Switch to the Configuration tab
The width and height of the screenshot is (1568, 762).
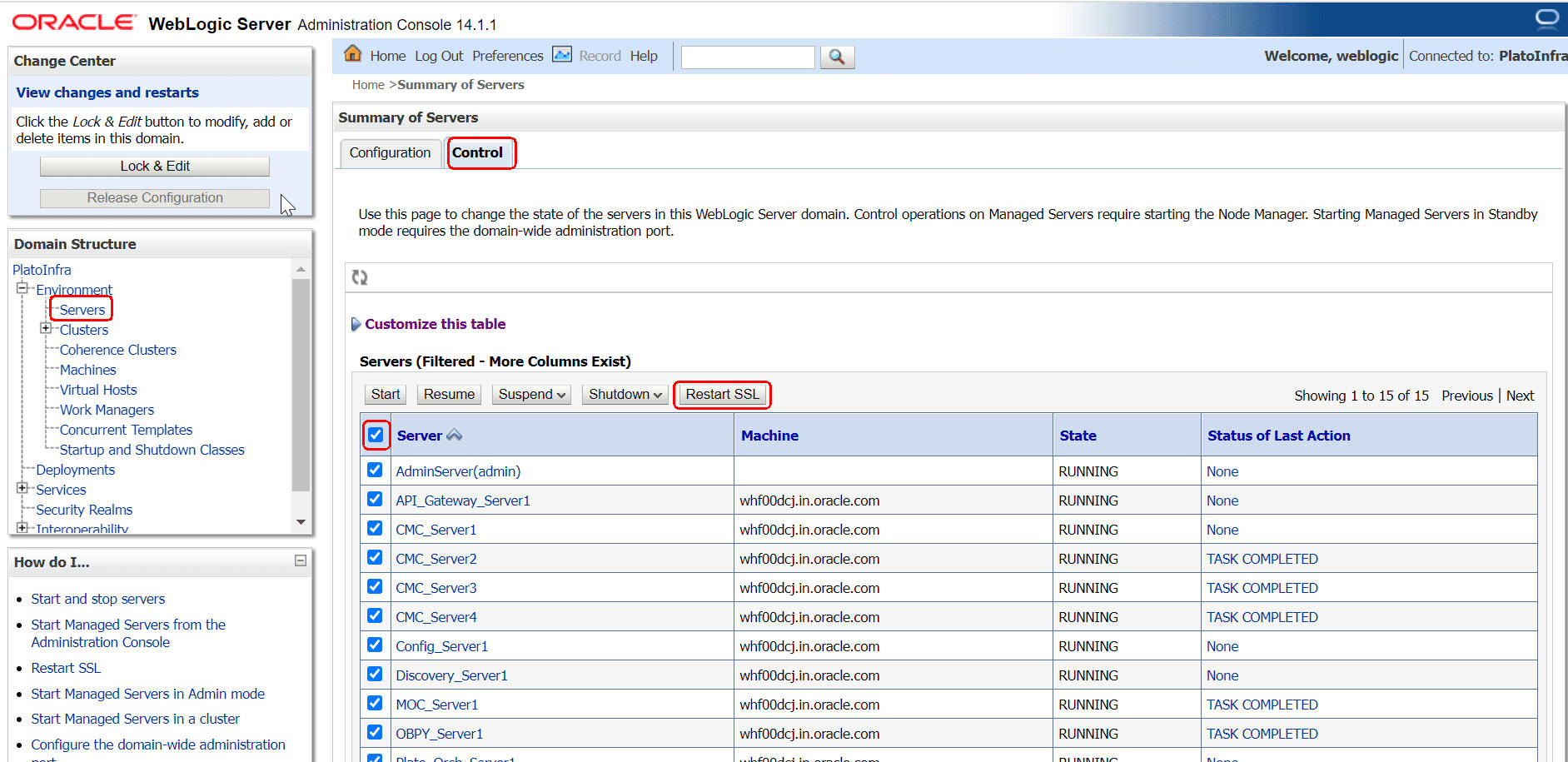(390, 152)
